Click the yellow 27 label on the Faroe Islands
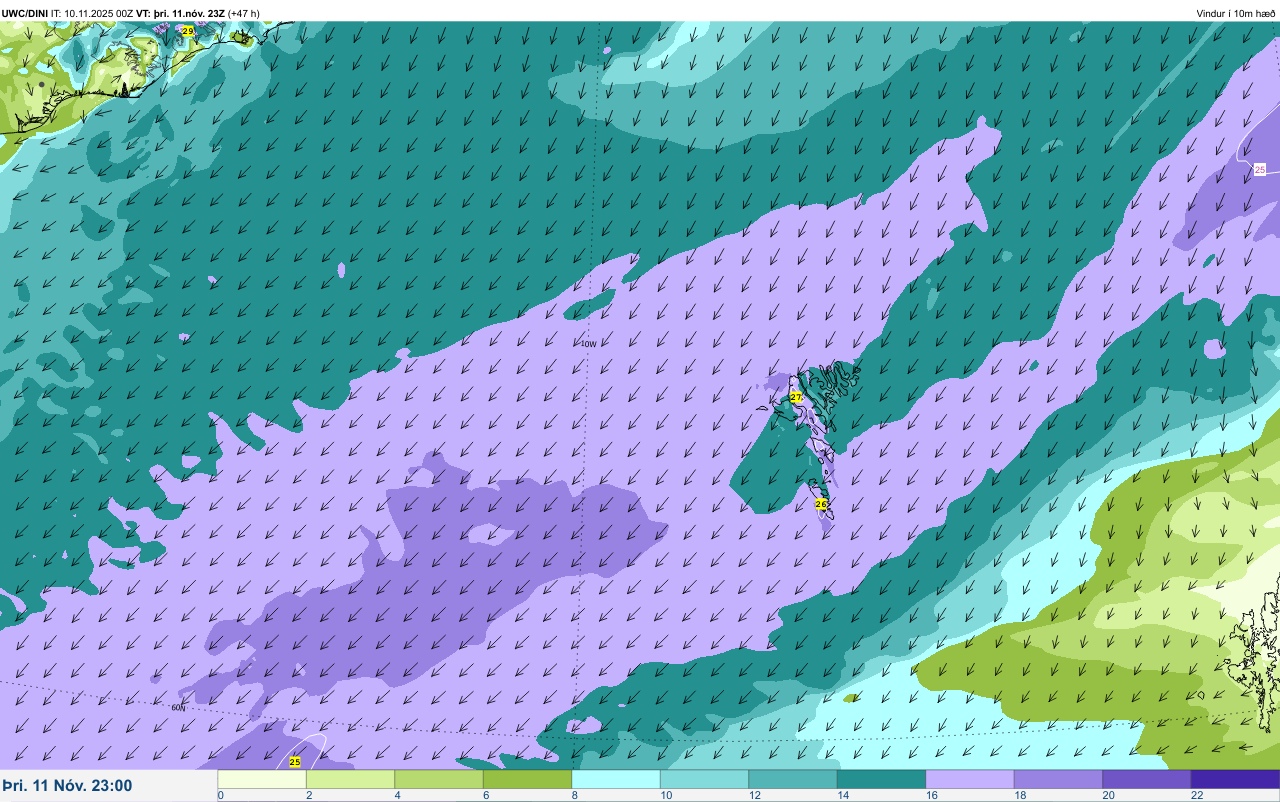The width and height of the screenshot is (1280, 802). (796, 397)
